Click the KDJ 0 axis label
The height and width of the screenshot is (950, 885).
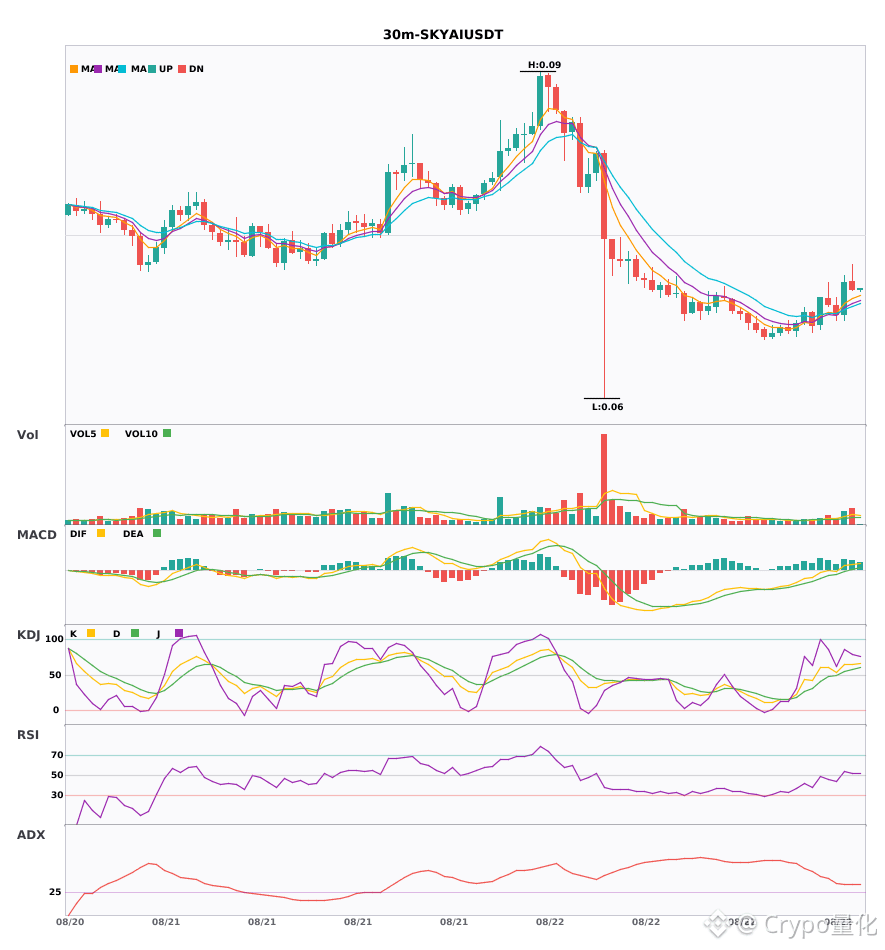[x=56, y=710]
